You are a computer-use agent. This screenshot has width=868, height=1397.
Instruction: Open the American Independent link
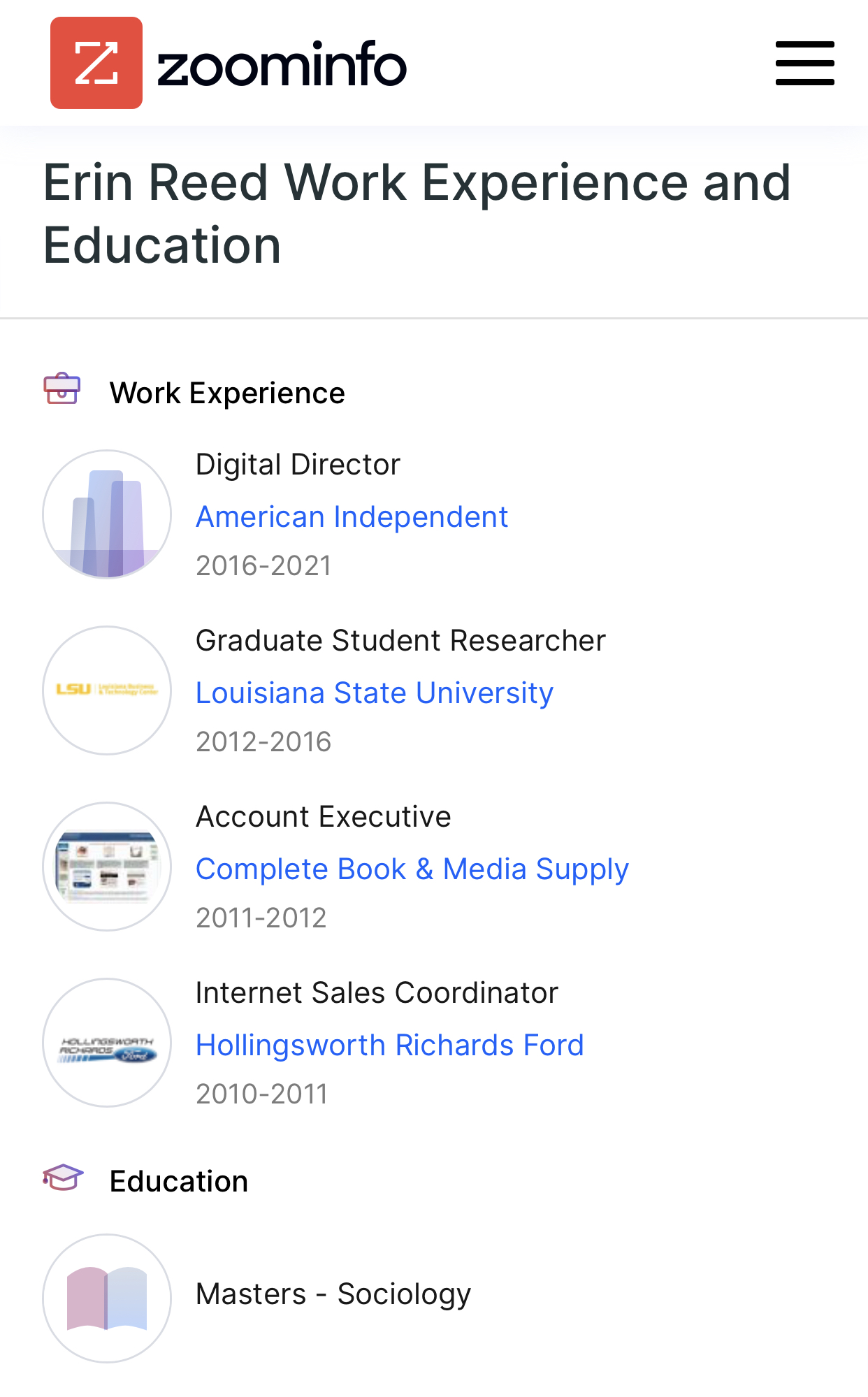[x=352, y=517]
